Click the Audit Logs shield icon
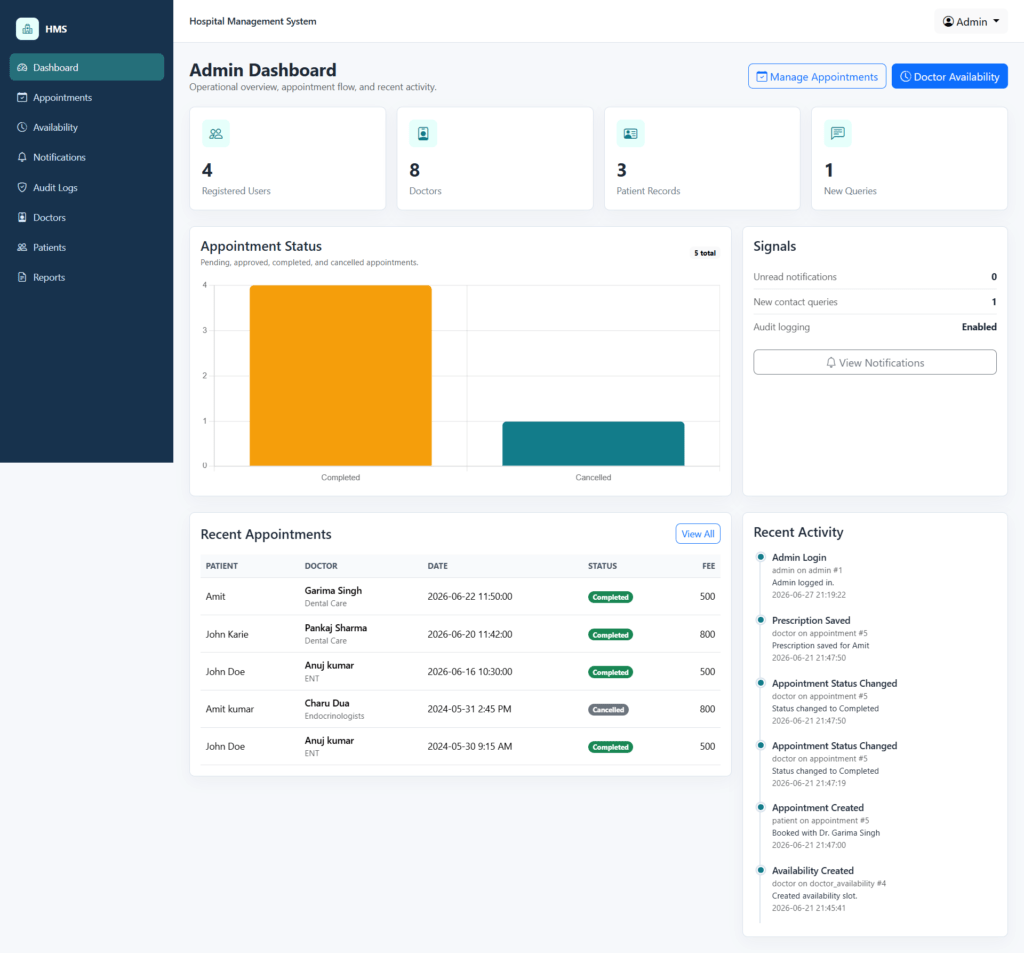The height and width of the screenshot is (953, 1024). 22,187
